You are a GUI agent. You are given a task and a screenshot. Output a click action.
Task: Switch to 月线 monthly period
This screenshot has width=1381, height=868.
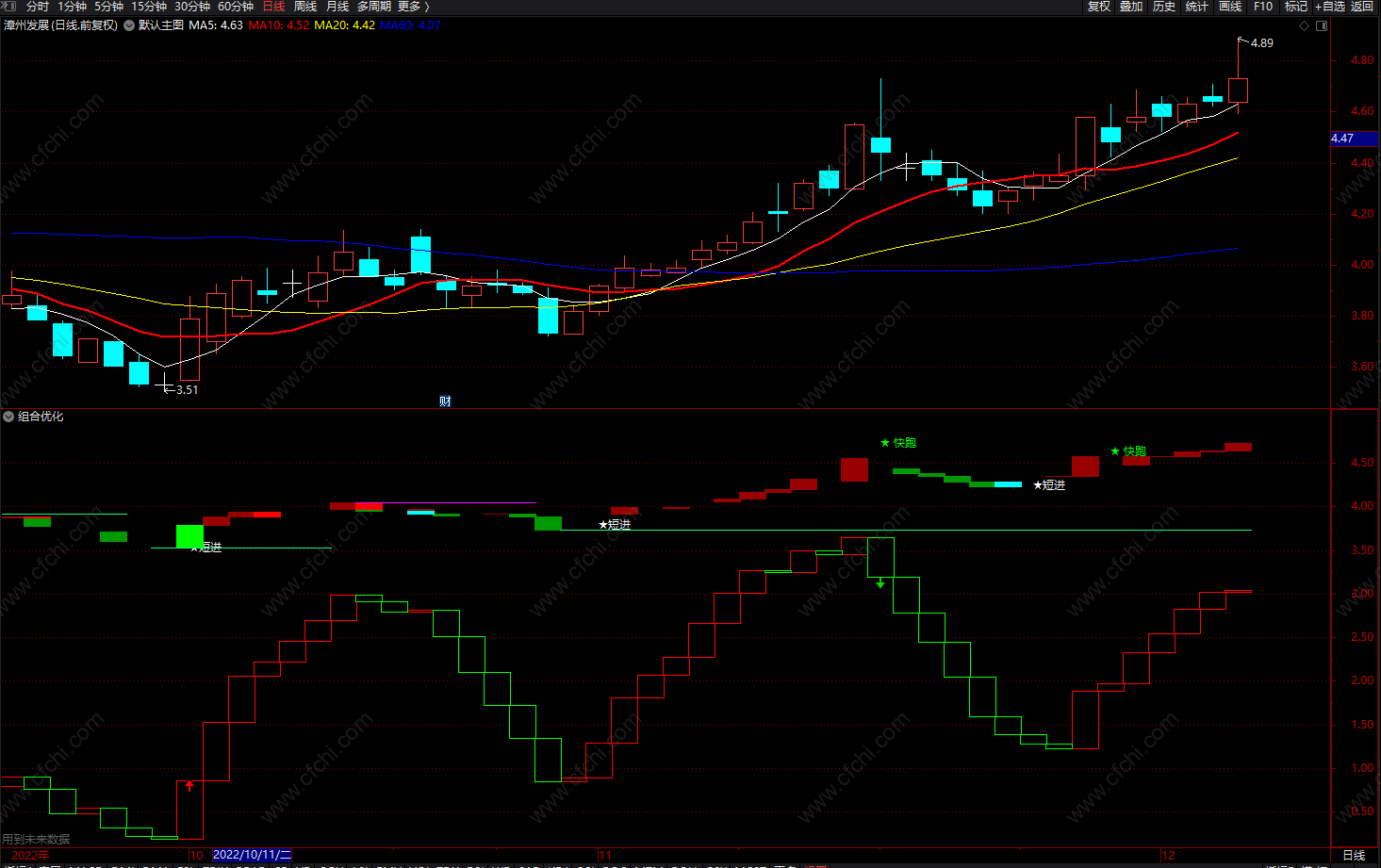337,7
